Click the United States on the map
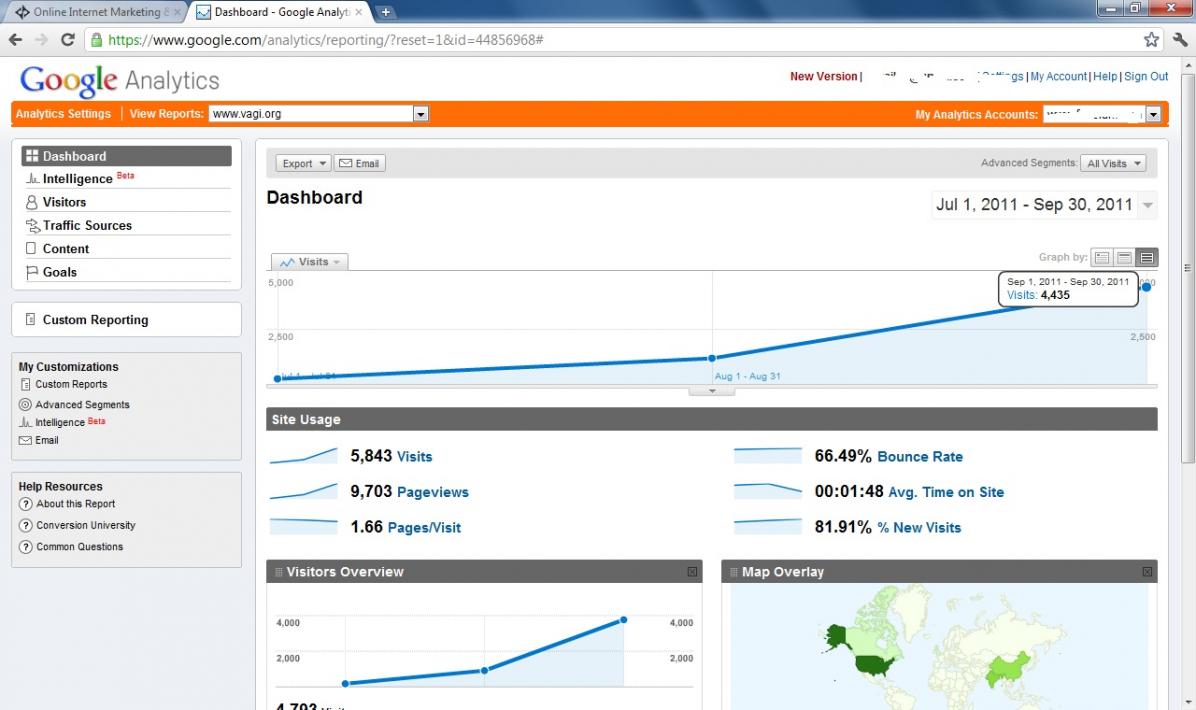Viewport: 1196px width, 710px height. [873, 665]
